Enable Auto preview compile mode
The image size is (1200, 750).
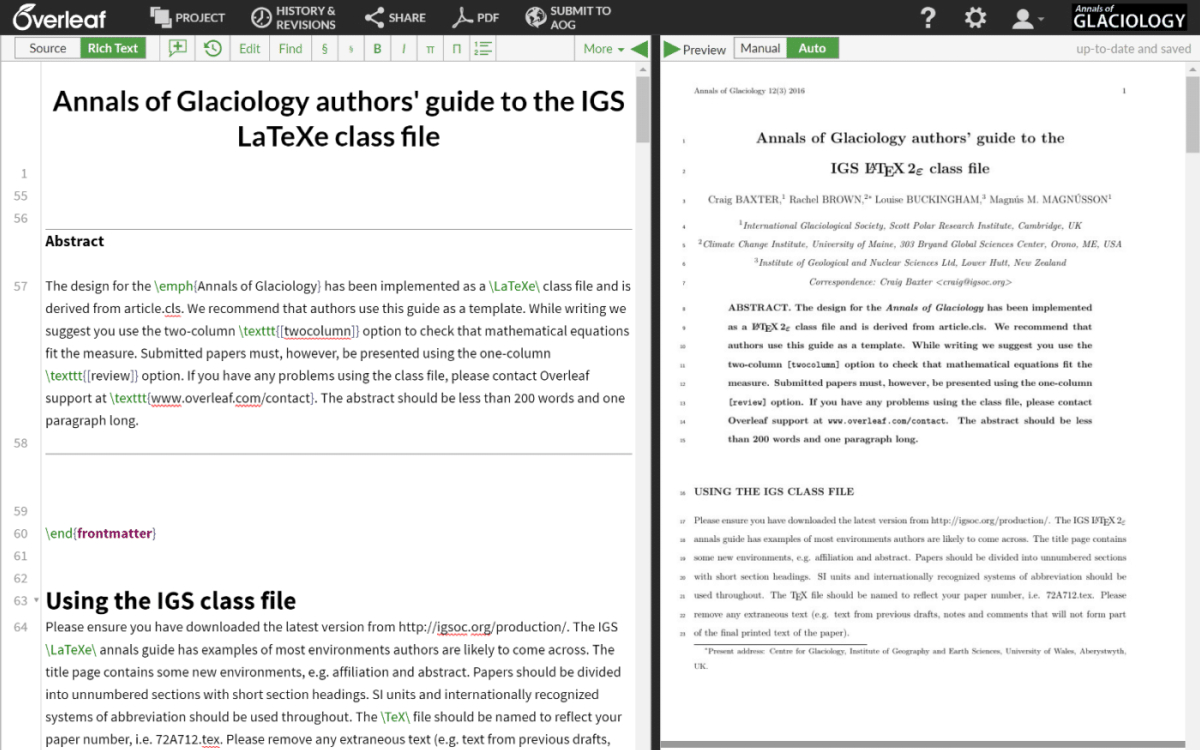[x=812, y=48]
